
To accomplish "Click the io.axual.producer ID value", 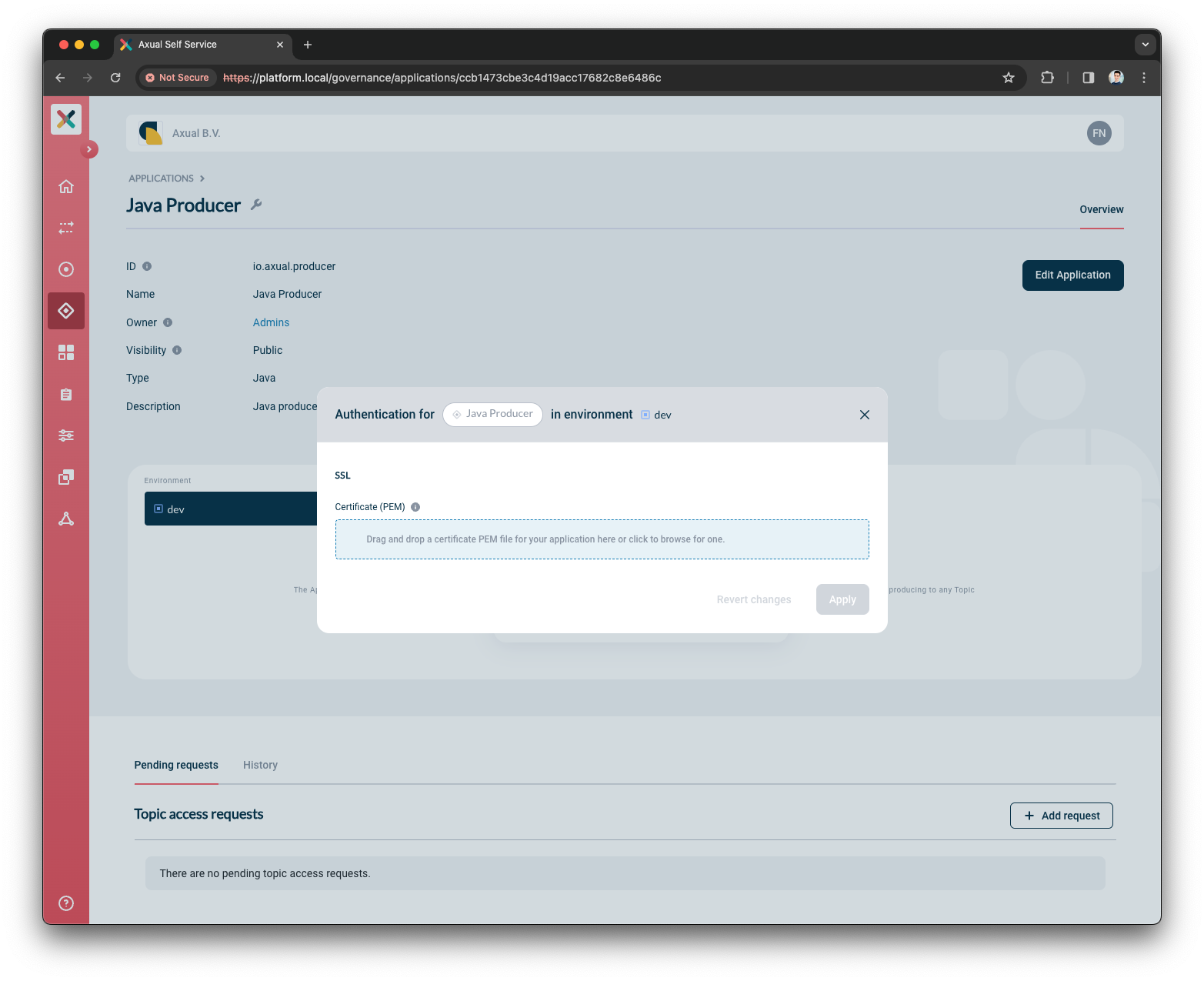I will 295,266.
